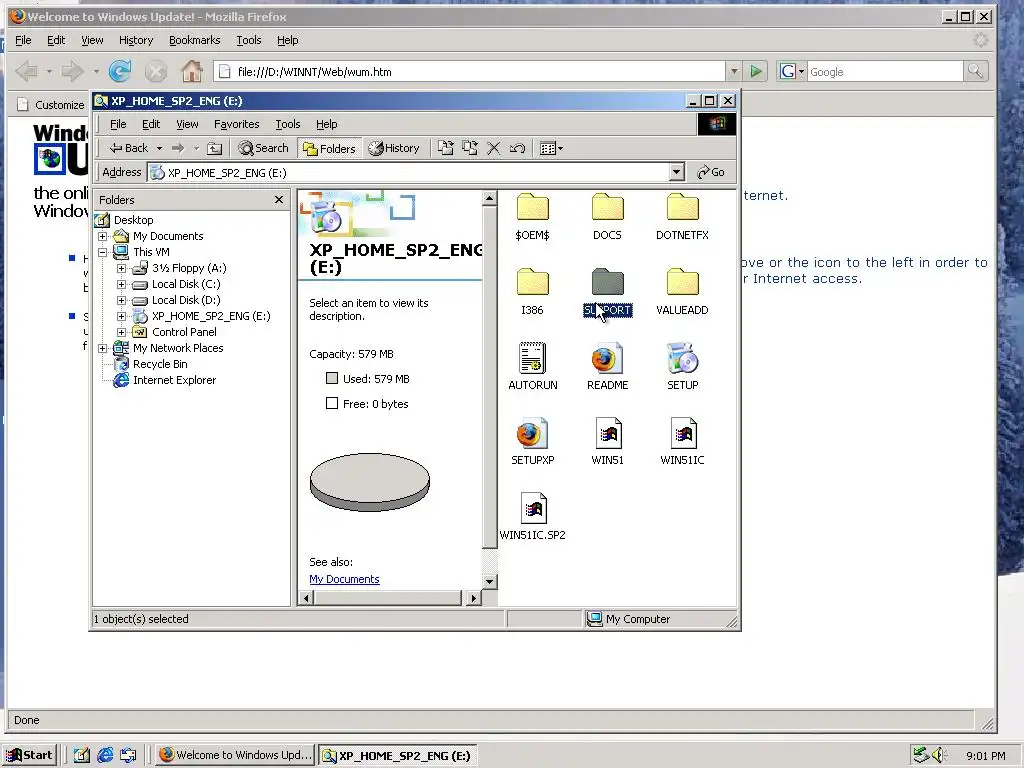
Task: Expand My Documents tree node
Action: coord(103,236)
